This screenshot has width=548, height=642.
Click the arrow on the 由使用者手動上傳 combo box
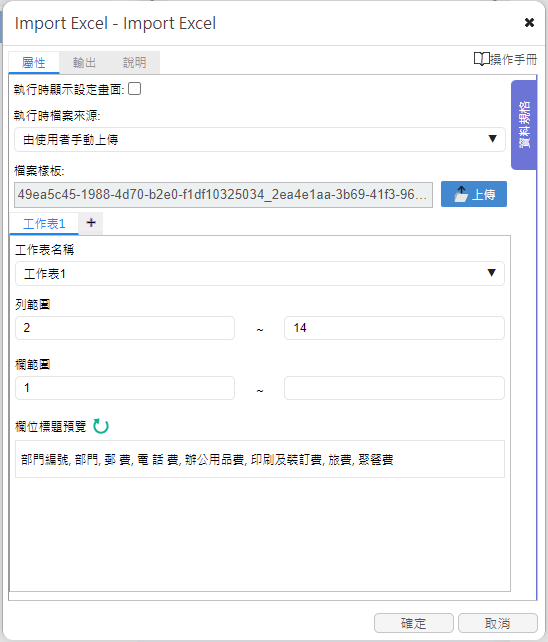(493, 139)
